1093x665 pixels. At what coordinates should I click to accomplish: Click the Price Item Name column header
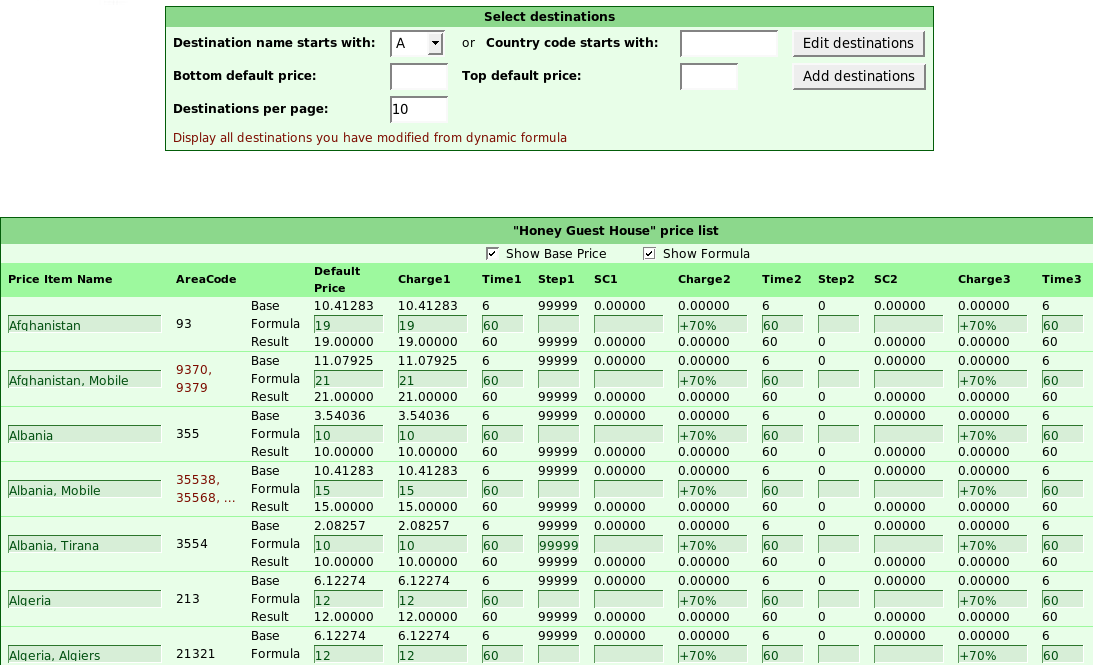(60, 280)
